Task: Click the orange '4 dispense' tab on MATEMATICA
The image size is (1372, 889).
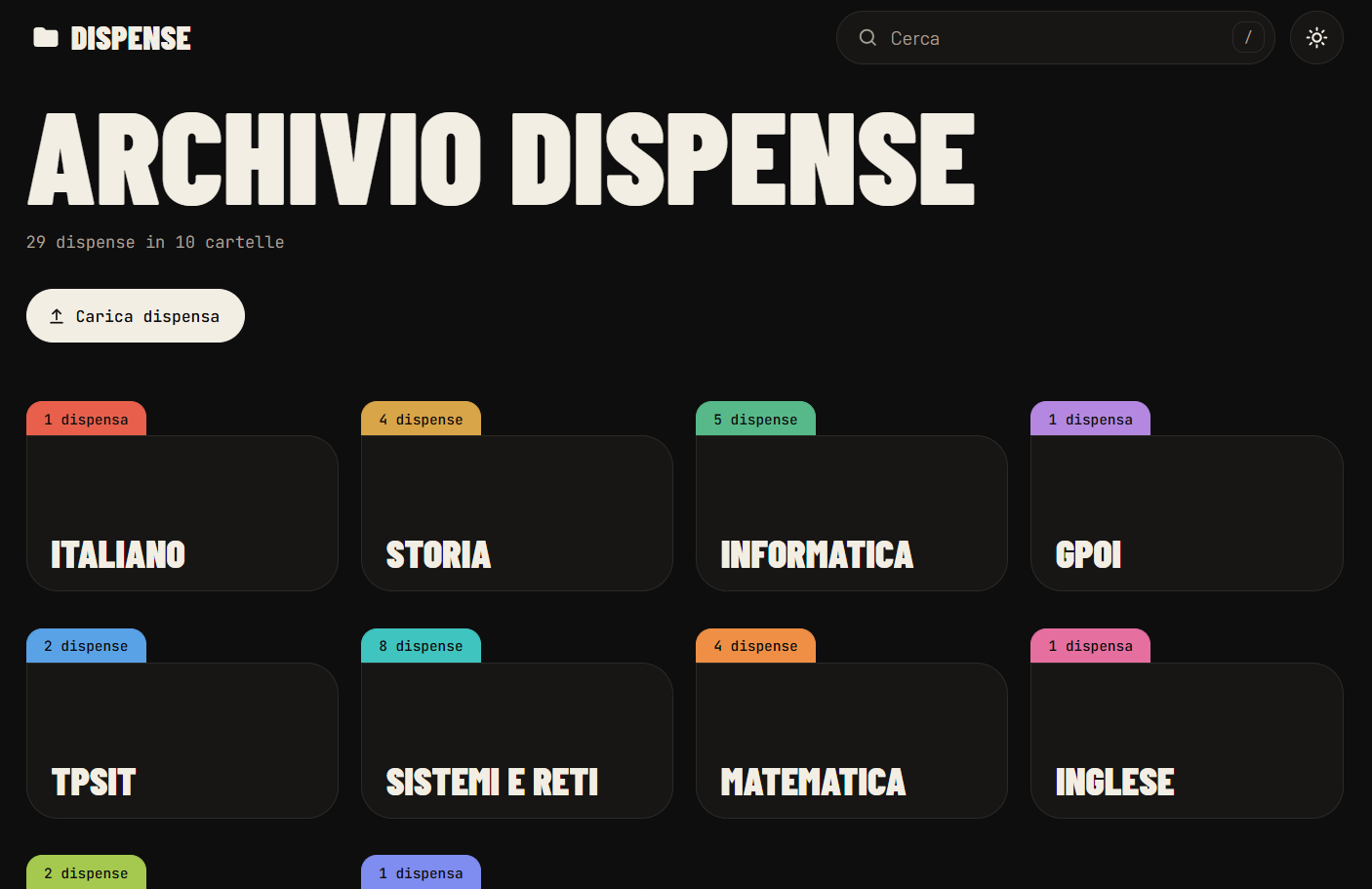Action: [755, 646]
